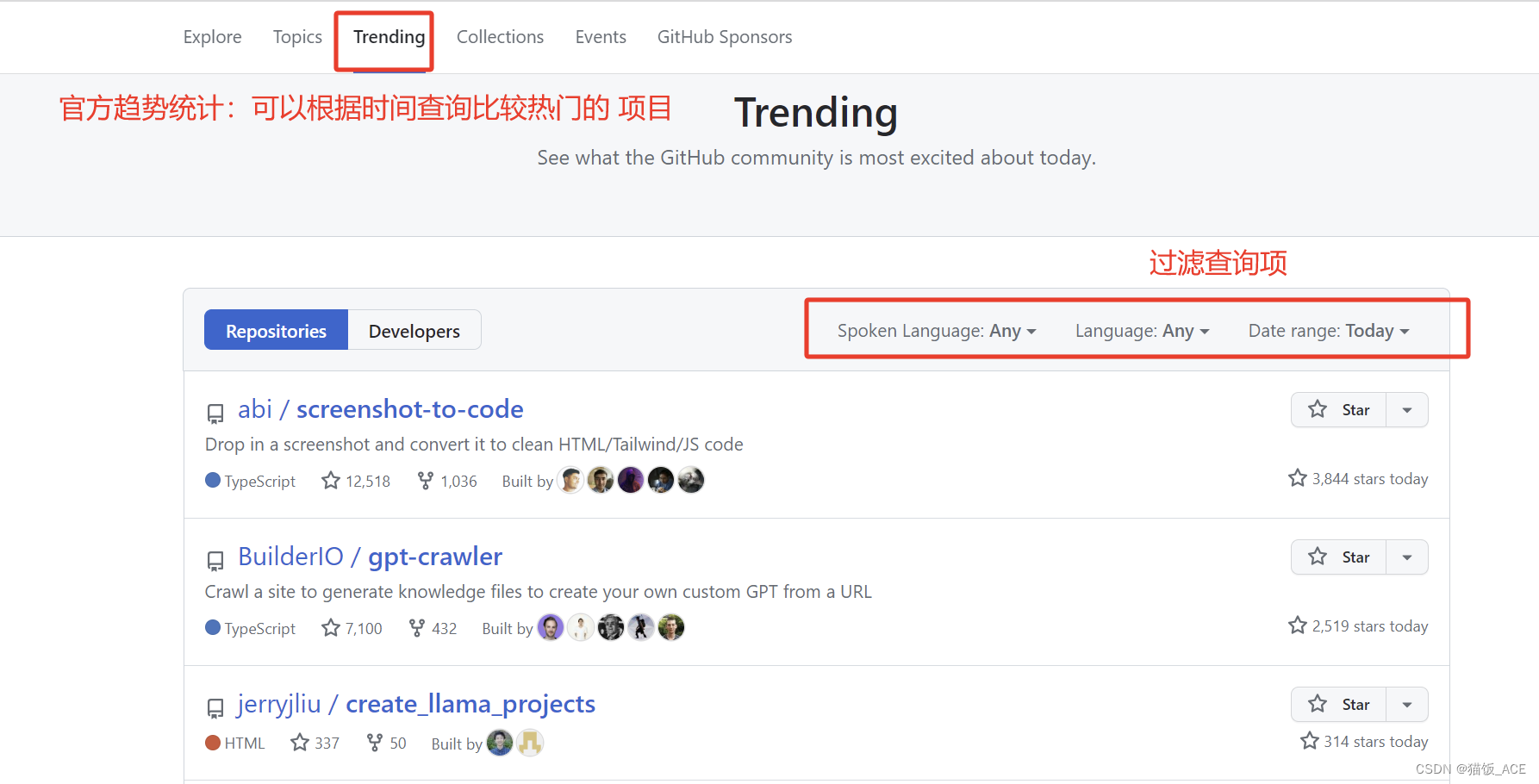Open Language: Any filter dropdown
This screenshot has width=1539, height=784.
point(1142,331)
